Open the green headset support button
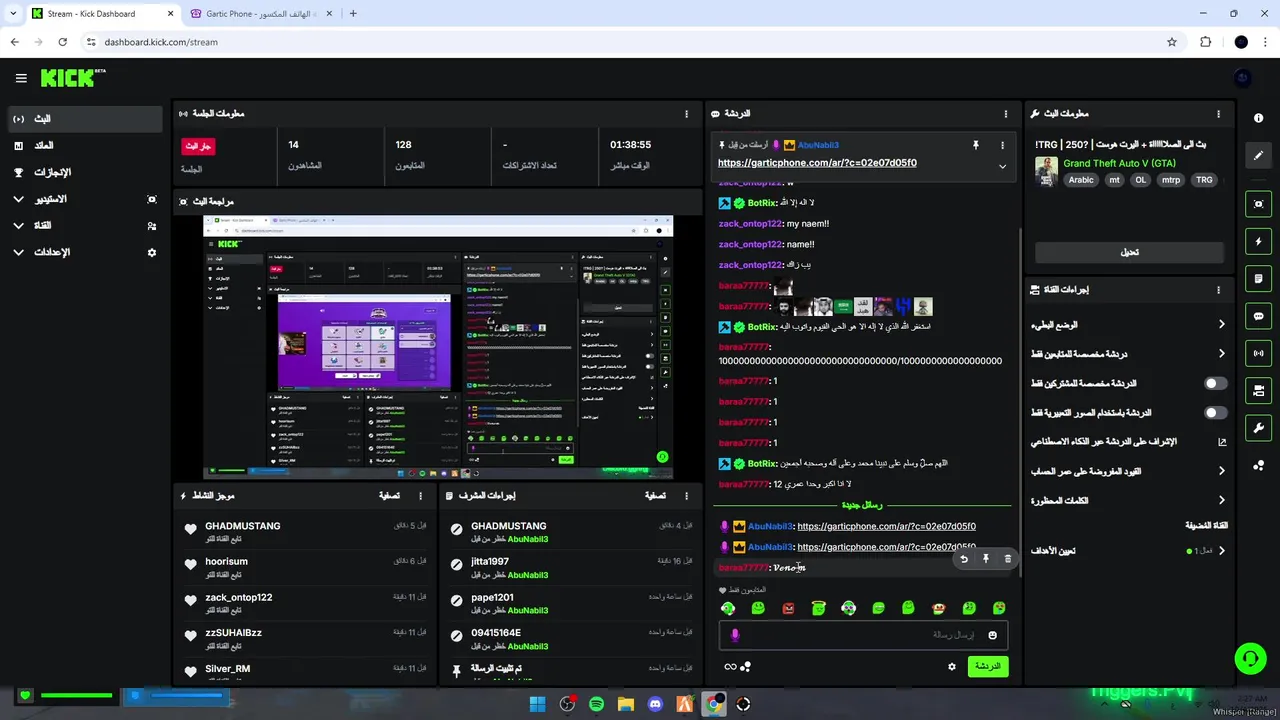Viewport: 1280px width, 720px height. tap(1250, 658)
